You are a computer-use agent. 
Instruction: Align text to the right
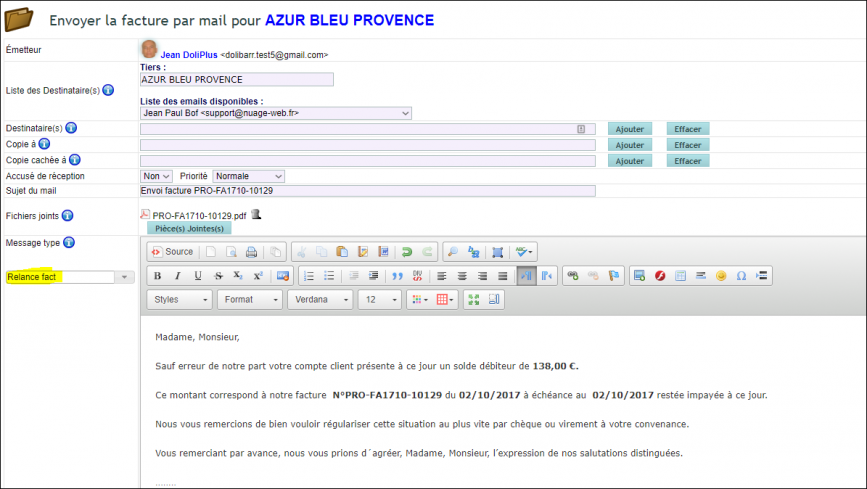(482, 275)
